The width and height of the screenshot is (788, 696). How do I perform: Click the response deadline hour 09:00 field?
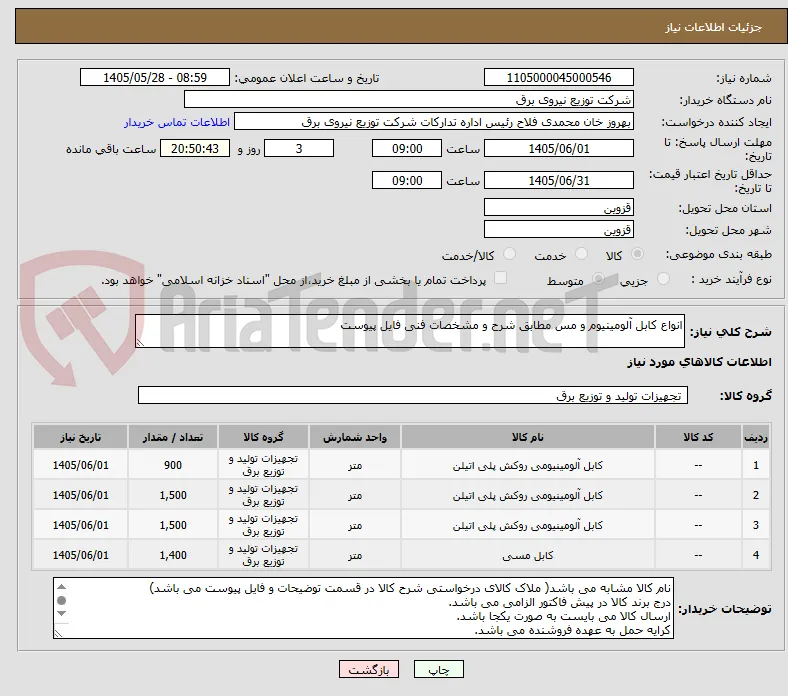point(407,149)
